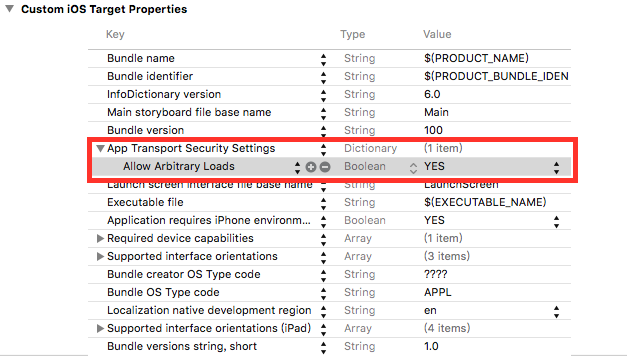
Task: Change YES value for Application requires iPhone environment
Action: click(x=556, y=221)
